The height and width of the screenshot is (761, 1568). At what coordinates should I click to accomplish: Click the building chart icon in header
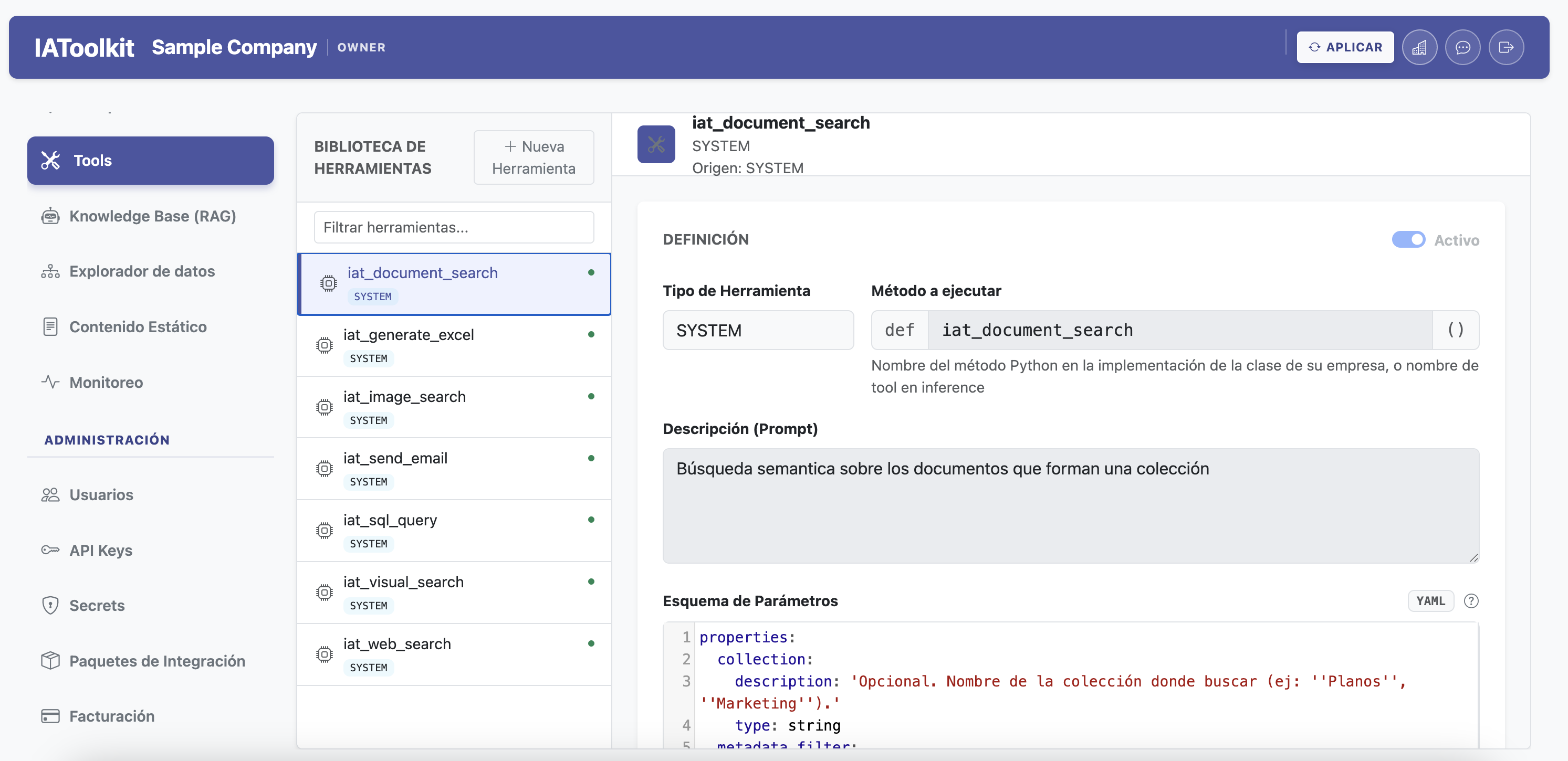point(1419,47)
